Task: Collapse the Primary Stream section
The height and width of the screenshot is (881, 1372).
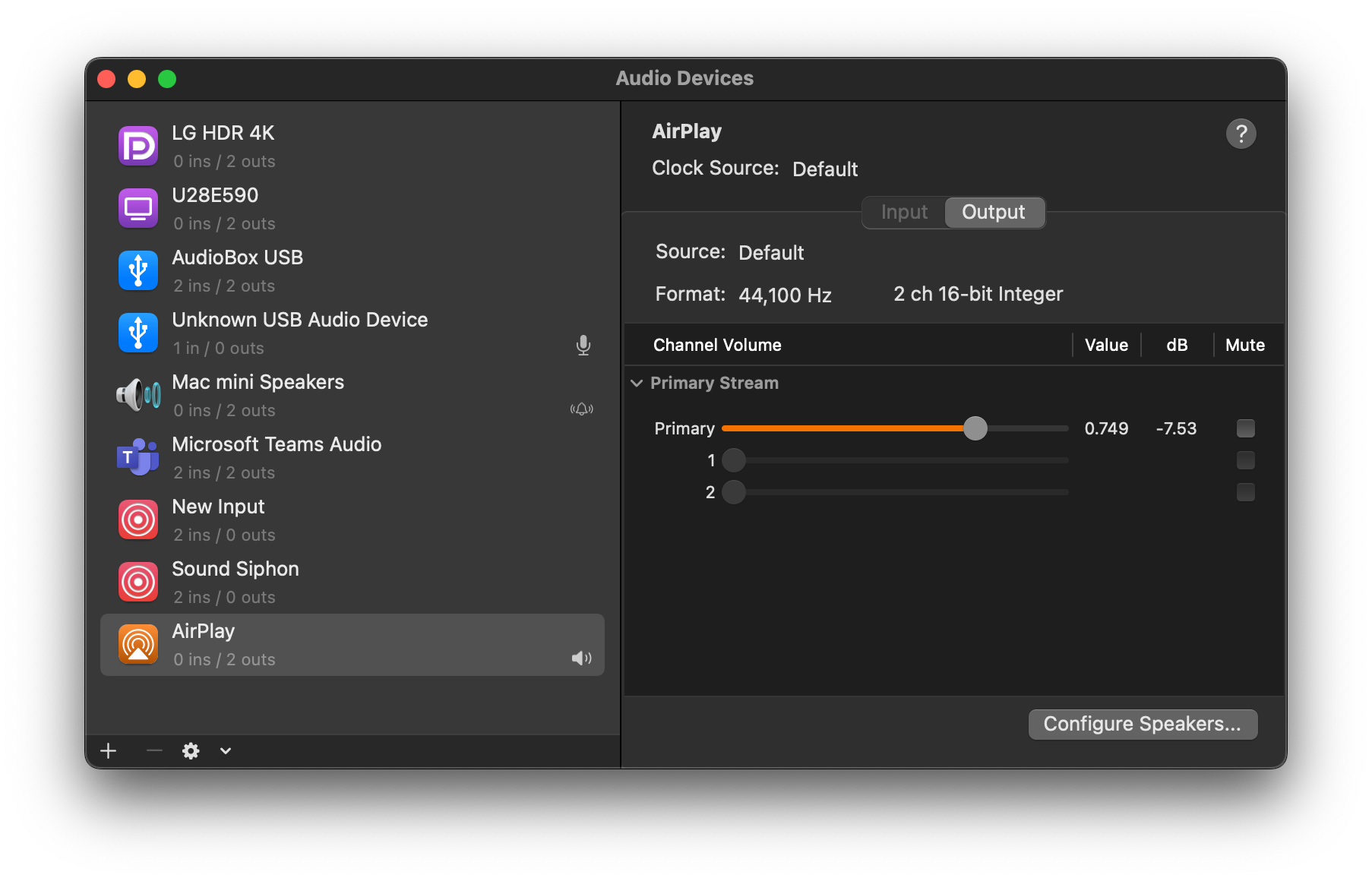Action: click(637, 384)
